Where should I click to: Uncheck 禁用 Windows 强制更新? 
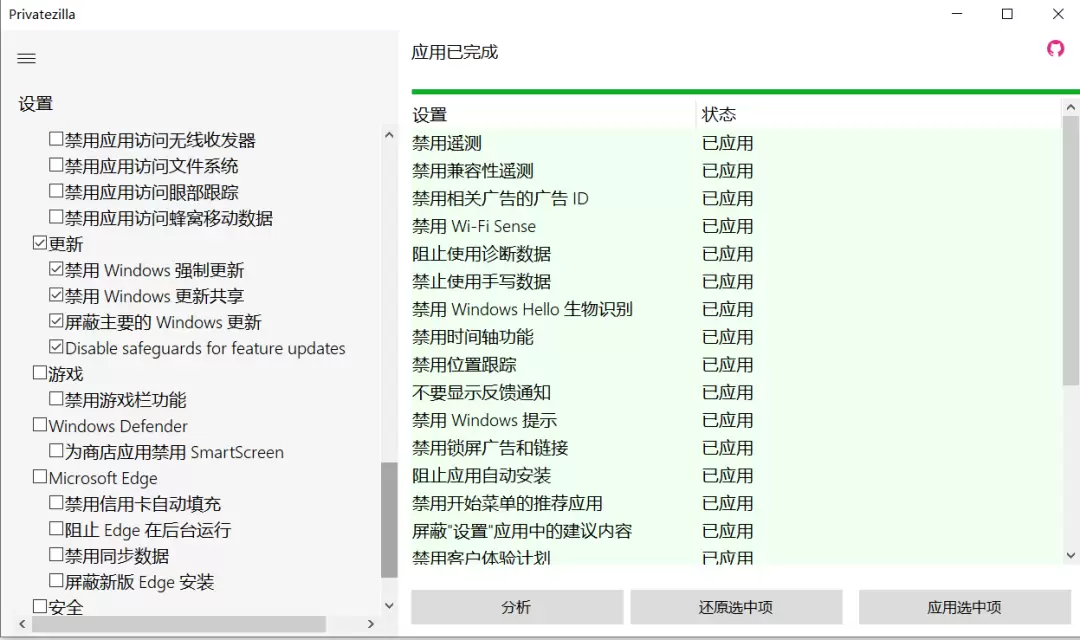(56, 269)
